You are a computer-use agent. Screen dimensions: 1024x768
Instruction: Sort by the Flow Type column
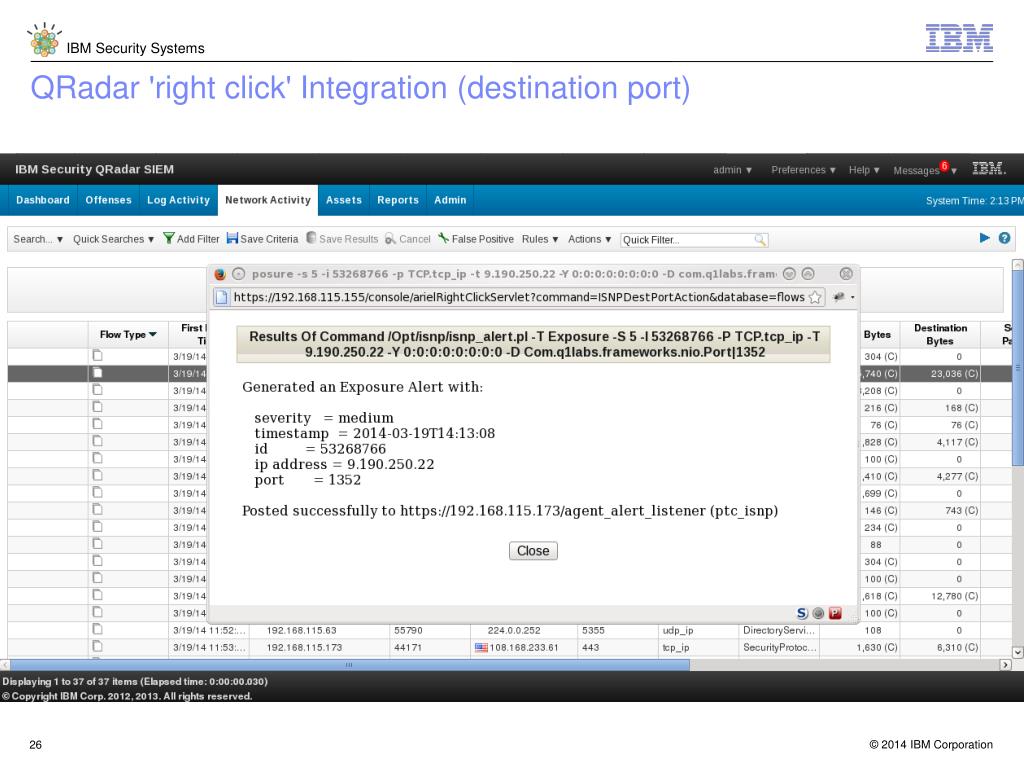tap(128, 334)
